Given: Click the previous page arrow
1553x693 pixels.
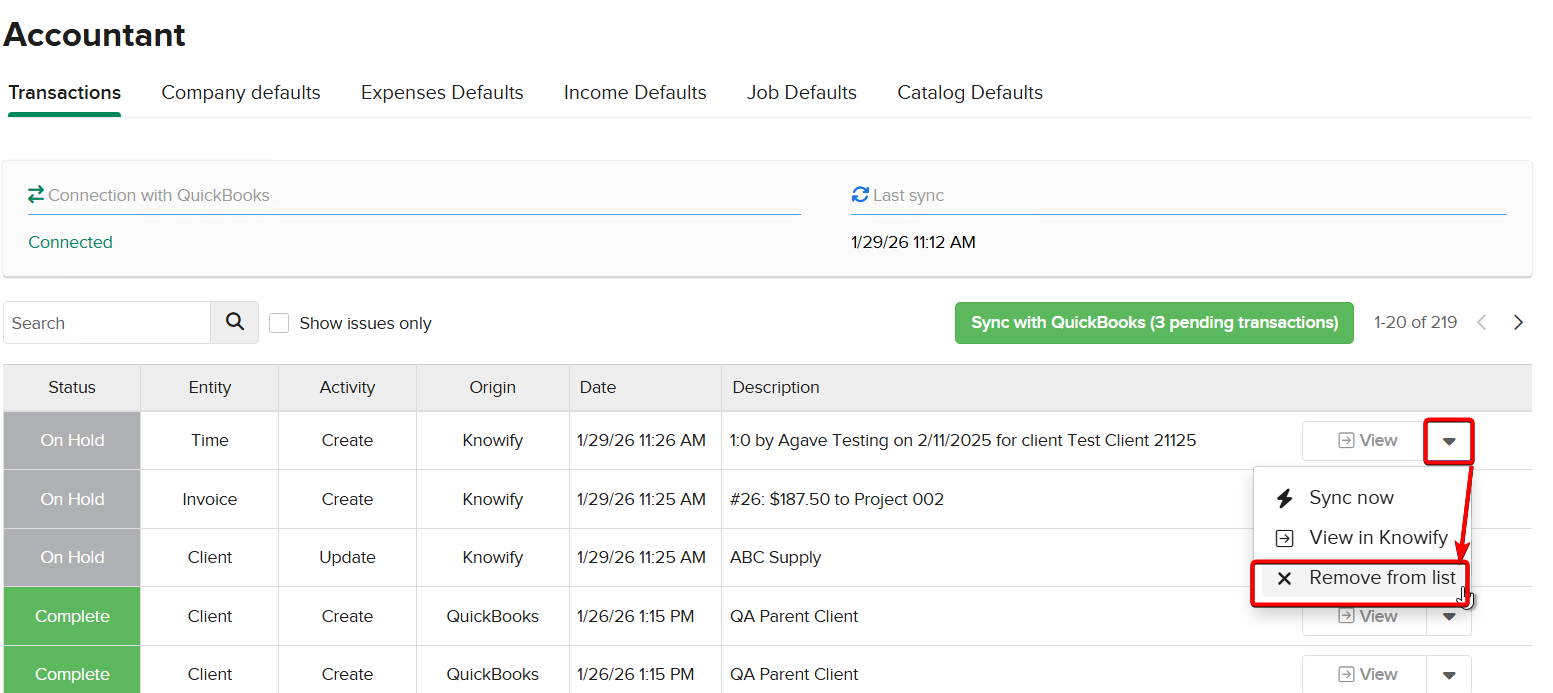Looking at the screenshot, I should pyautogui.click(x=1482, y=322).
